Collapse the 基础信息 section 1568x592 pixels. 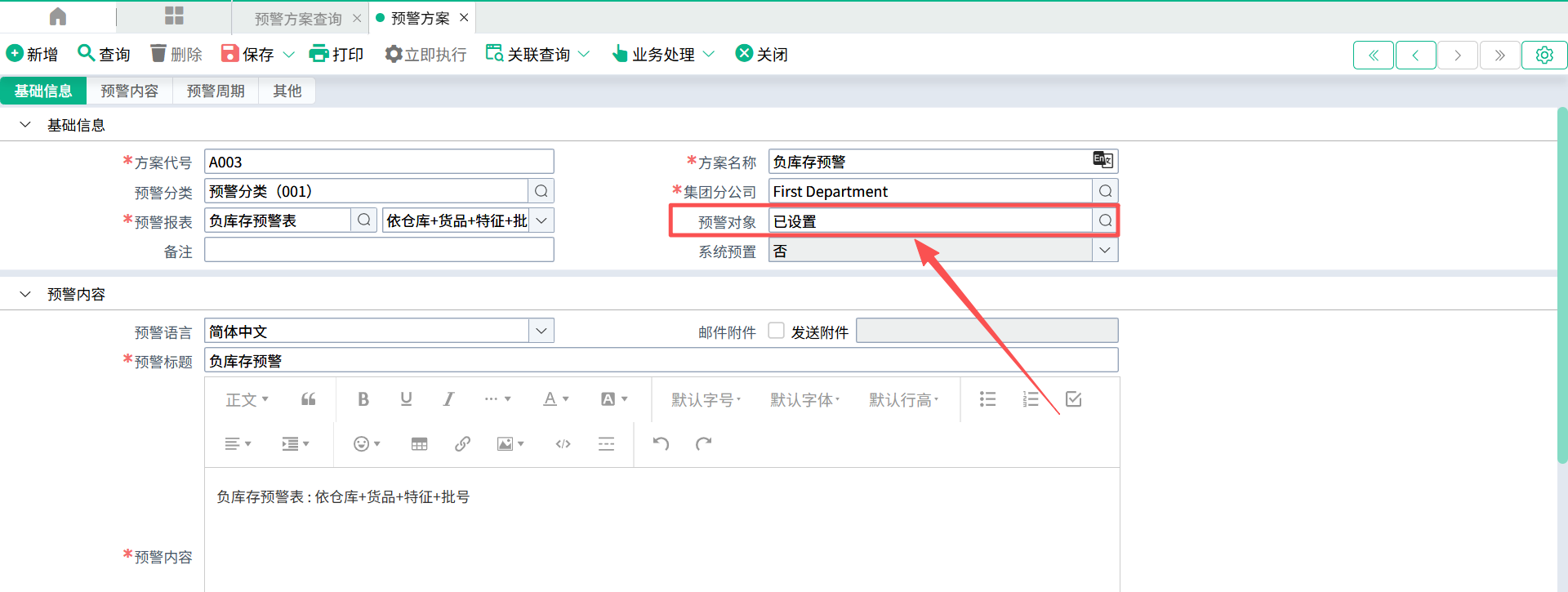25,125
